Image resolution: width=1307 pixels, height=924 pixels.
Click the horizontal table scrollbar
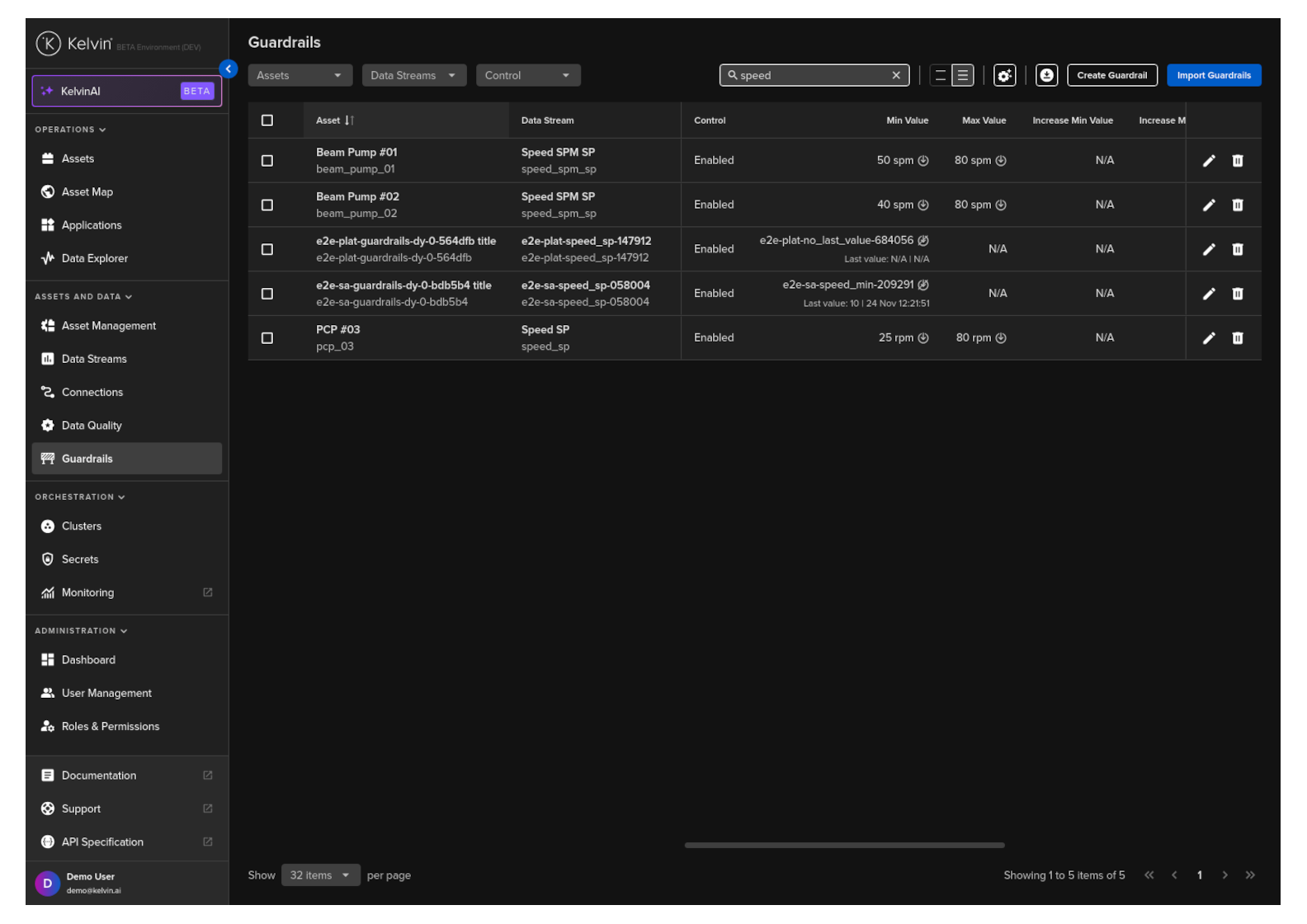(x=844, y=845)
